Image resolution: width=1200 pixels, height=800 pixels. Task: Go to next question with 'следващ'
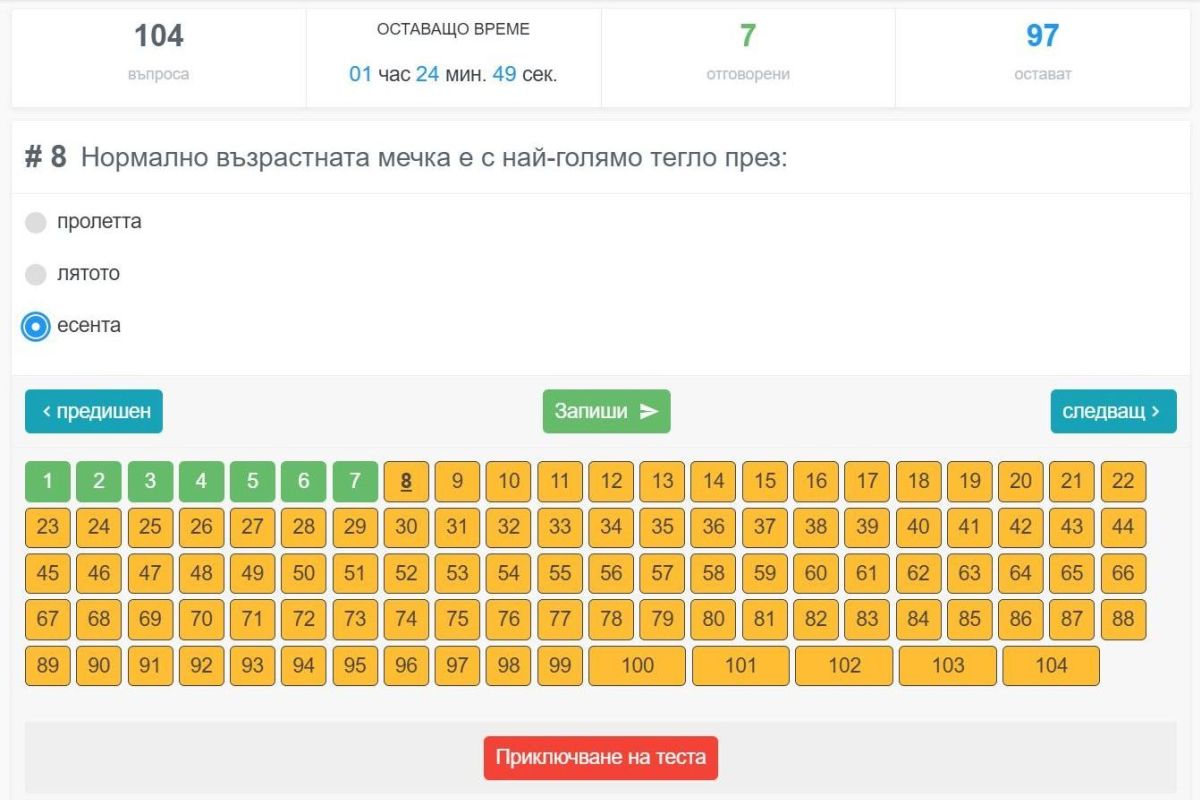1113,411
